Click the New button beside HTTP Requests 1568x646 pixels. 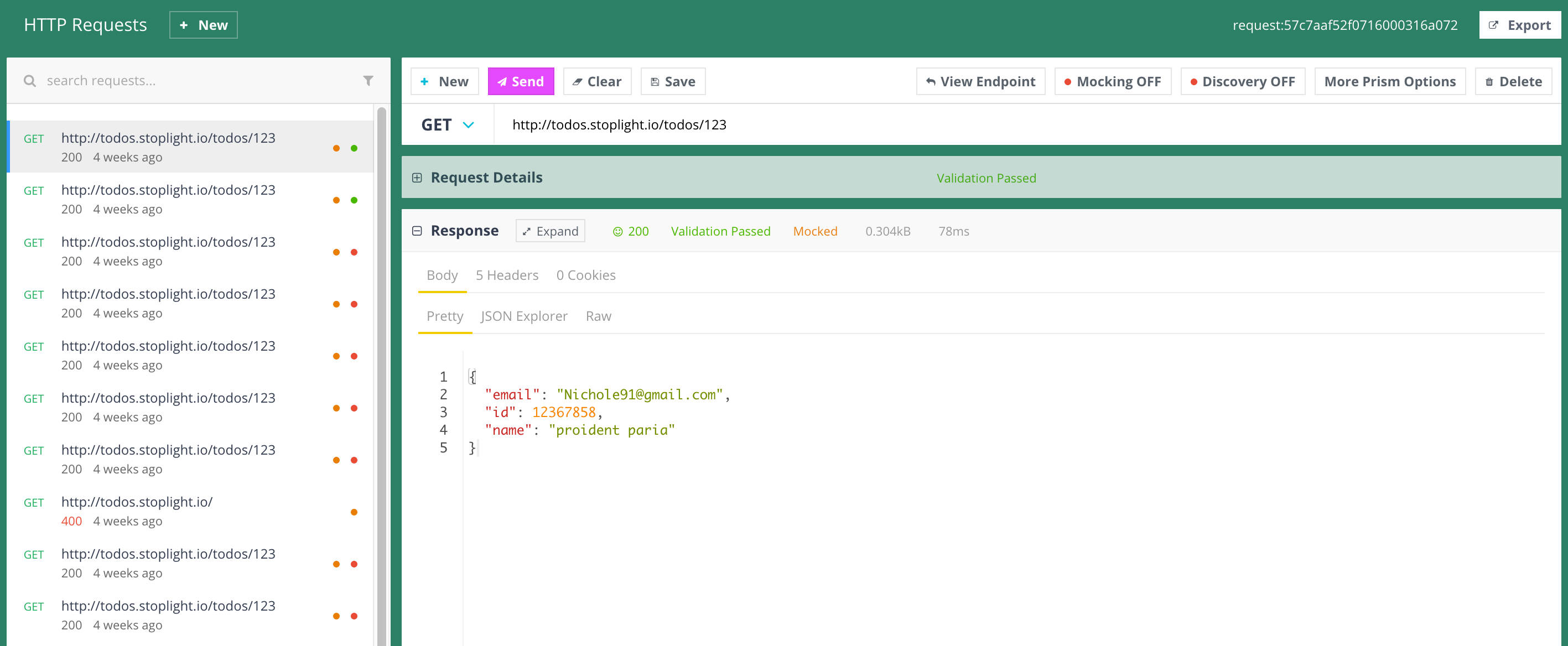coord(203,25)
